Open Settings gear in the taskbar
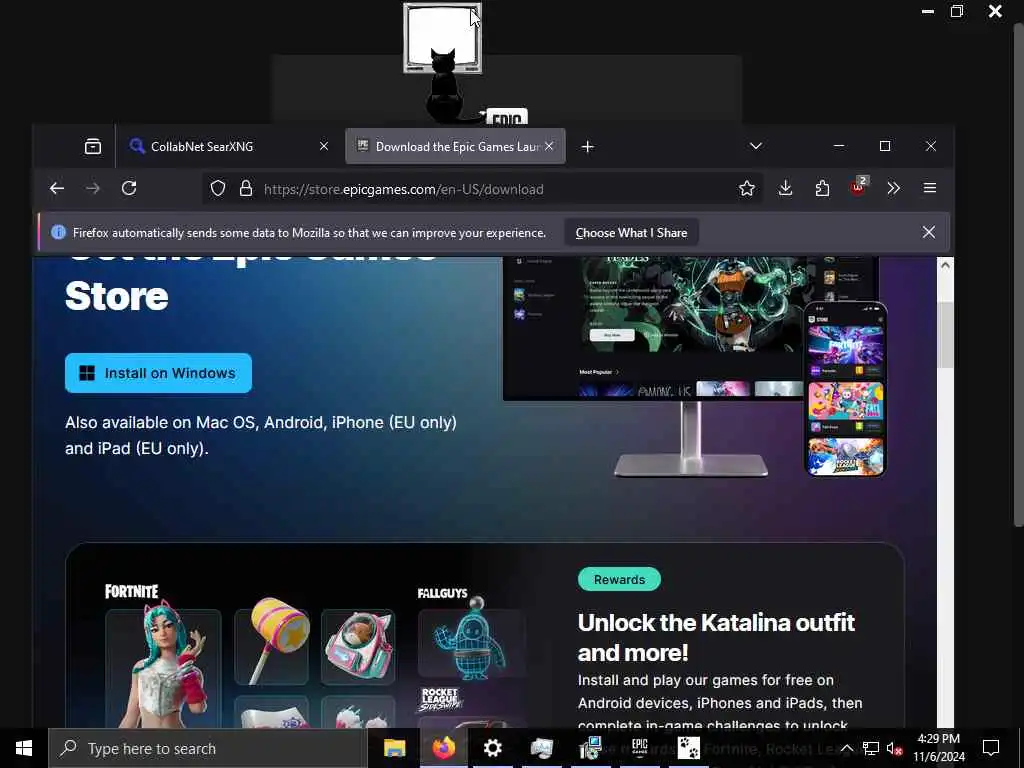 493,748
